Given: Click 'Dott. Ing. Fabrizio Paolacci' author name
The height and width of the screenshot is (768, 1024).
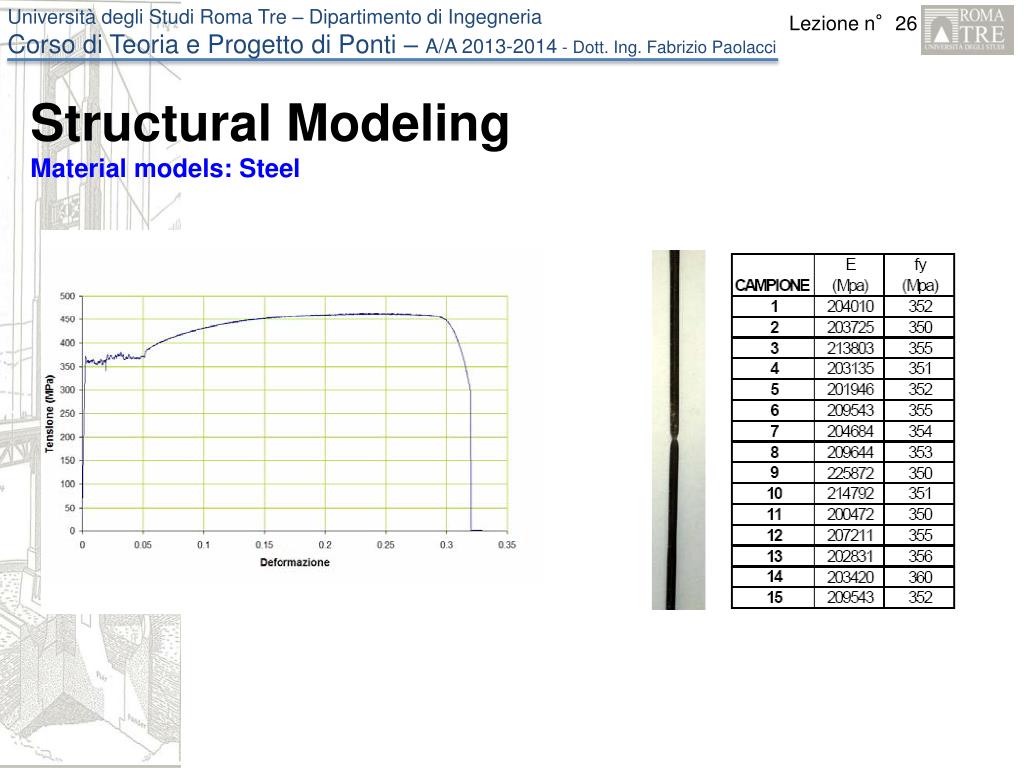Looking at the screenshot, I should pyautogui.click(x=674, y=47).
